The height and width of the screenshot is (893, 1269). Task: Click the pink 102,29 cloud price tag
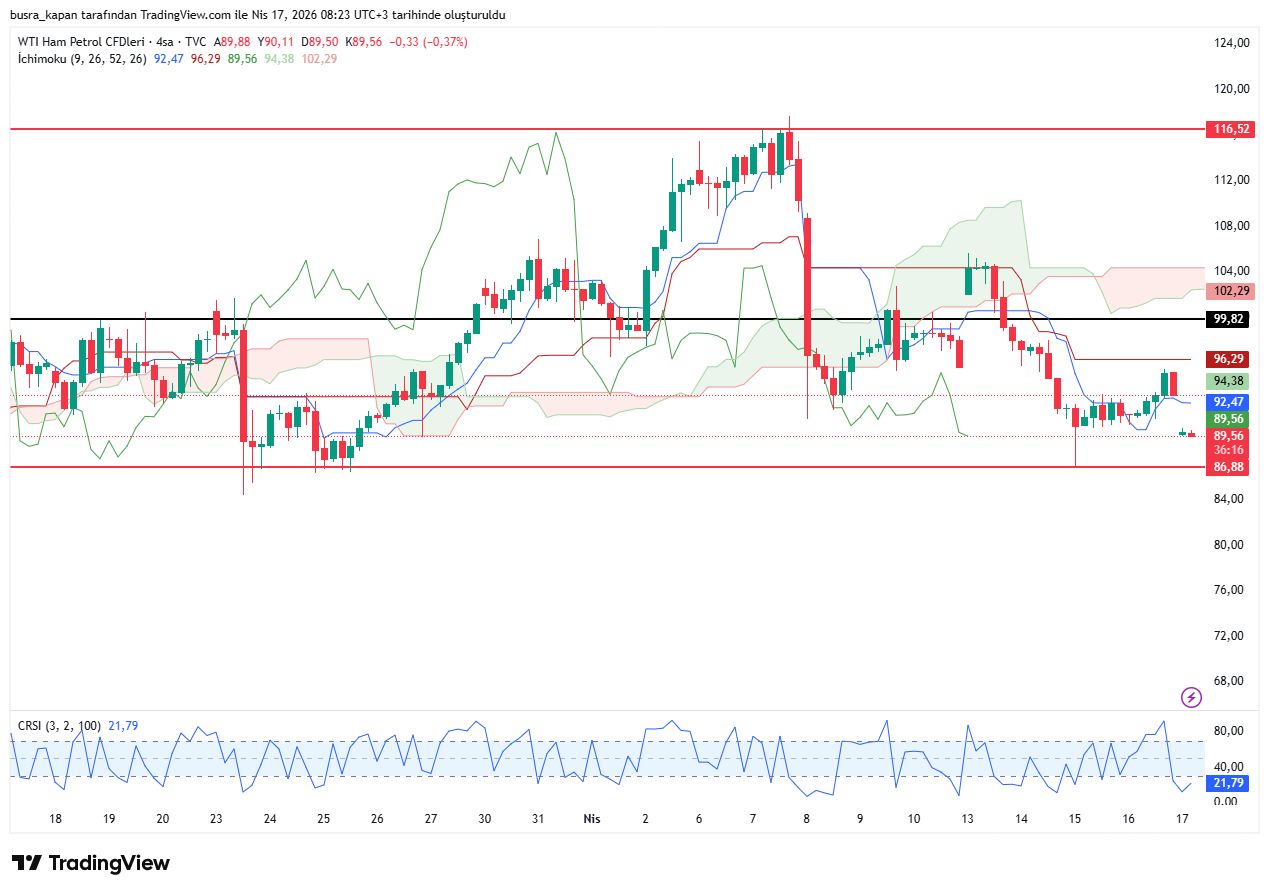click(1232, 291)
